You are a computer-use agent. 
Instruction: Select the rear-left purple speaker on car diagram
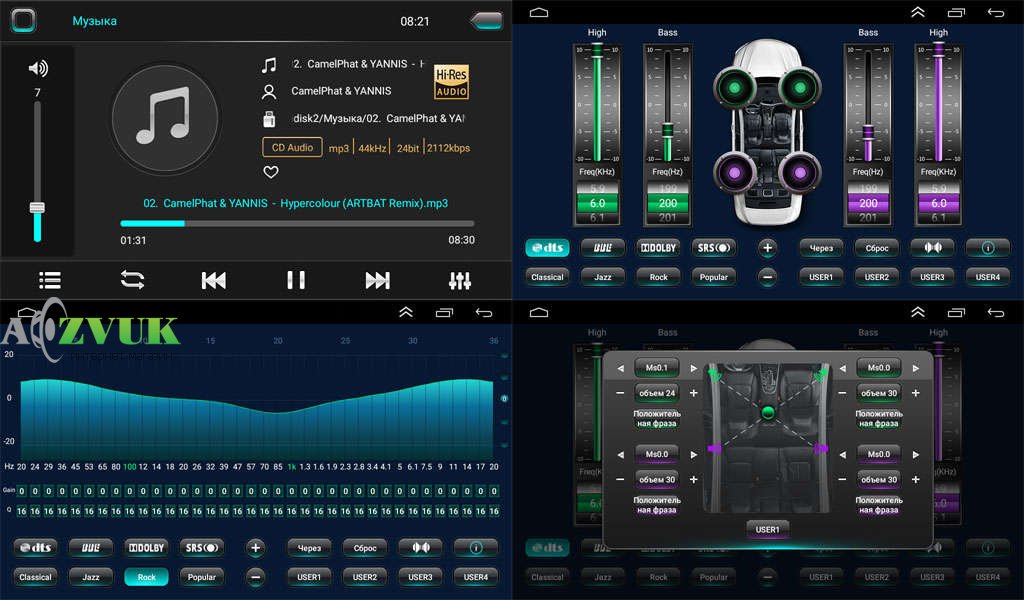734,173
